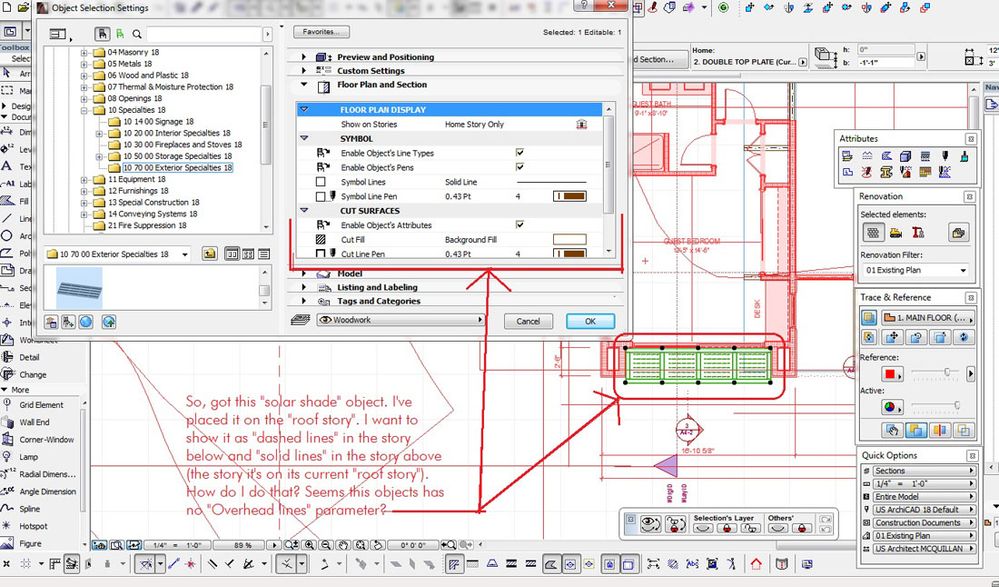Click the Corner-Window tool
999x587 pixels.
coord(46,439)
